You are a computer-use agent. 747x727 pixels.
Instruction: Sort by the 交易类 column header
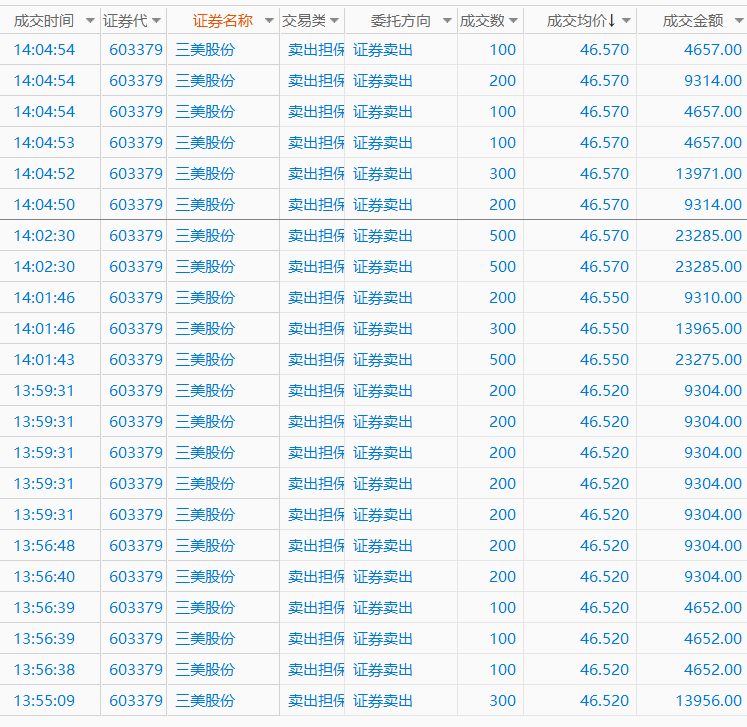click(303, 21)
